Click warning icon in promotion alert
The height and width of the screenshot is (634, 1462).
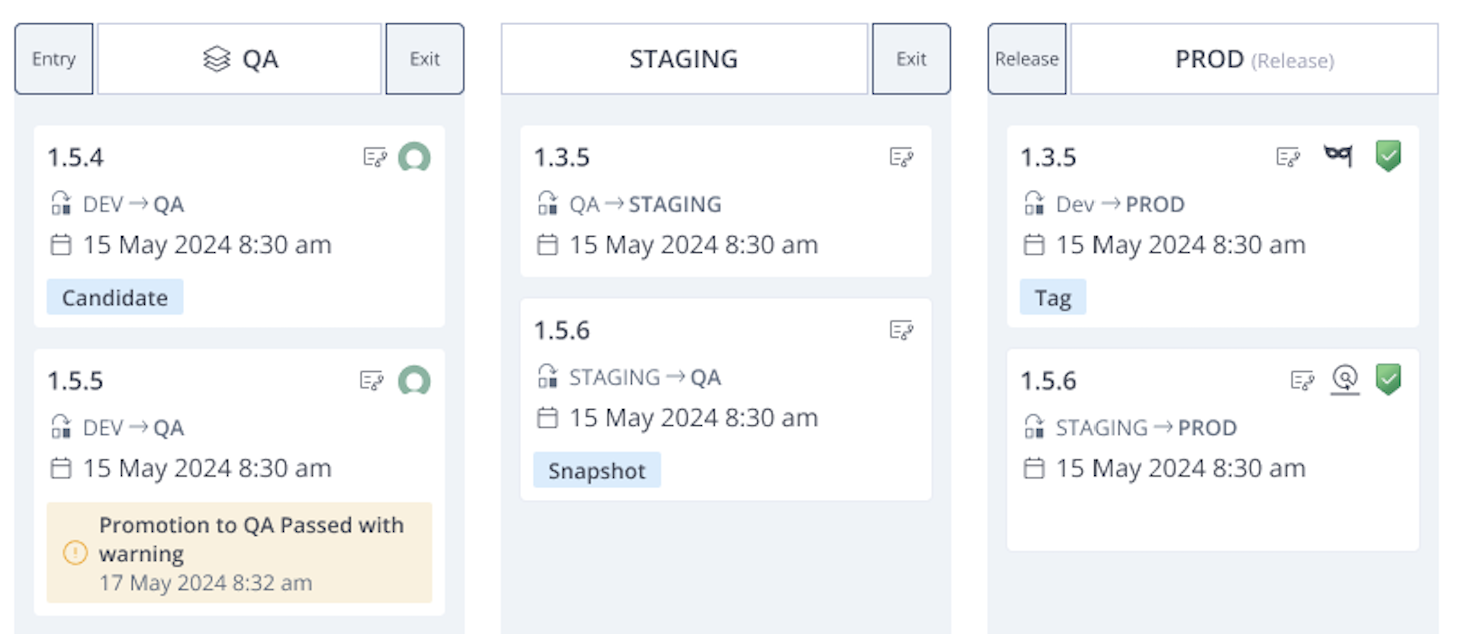[75, 552]
